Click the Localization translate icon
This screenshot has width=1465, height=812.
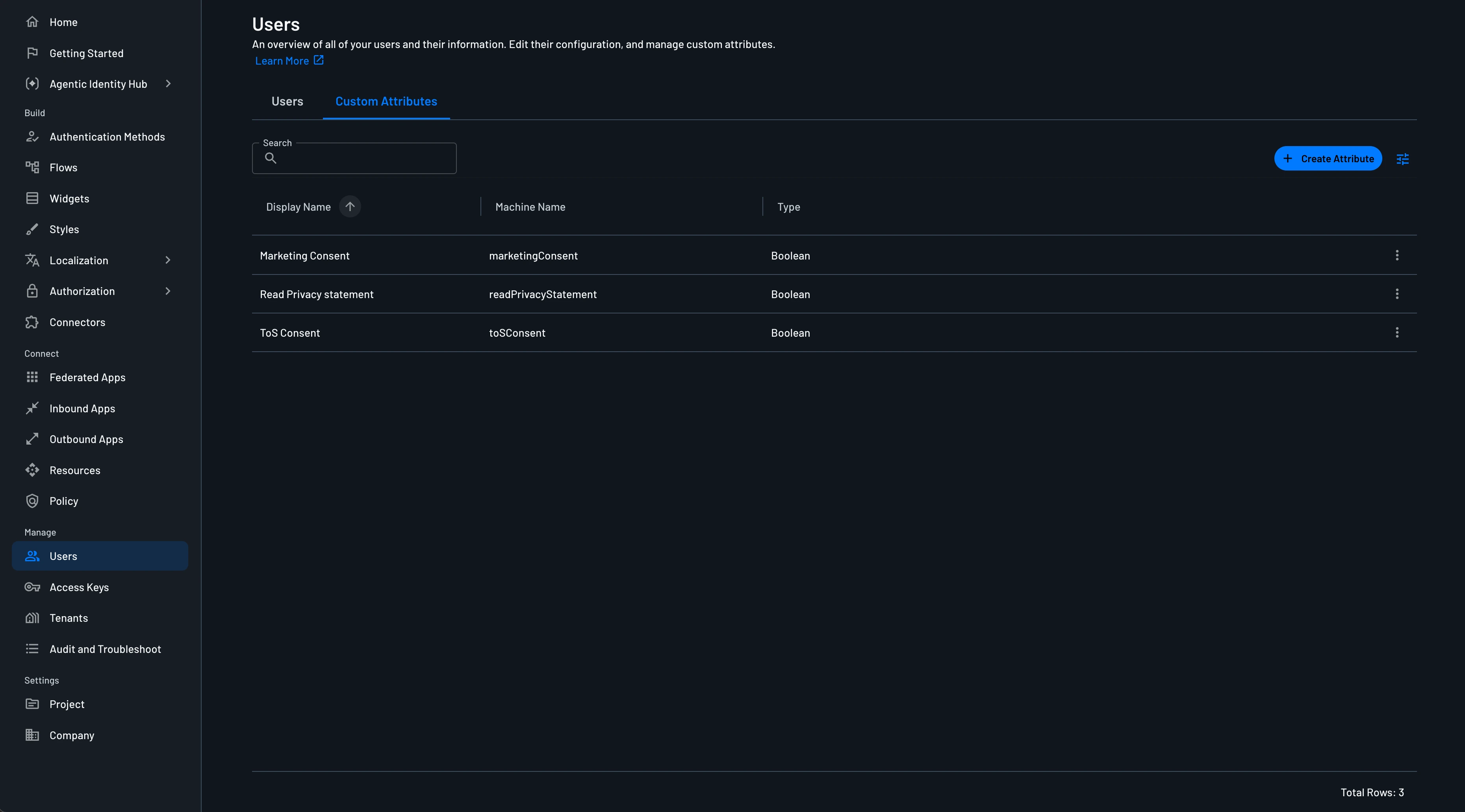[x=32, y=260]
